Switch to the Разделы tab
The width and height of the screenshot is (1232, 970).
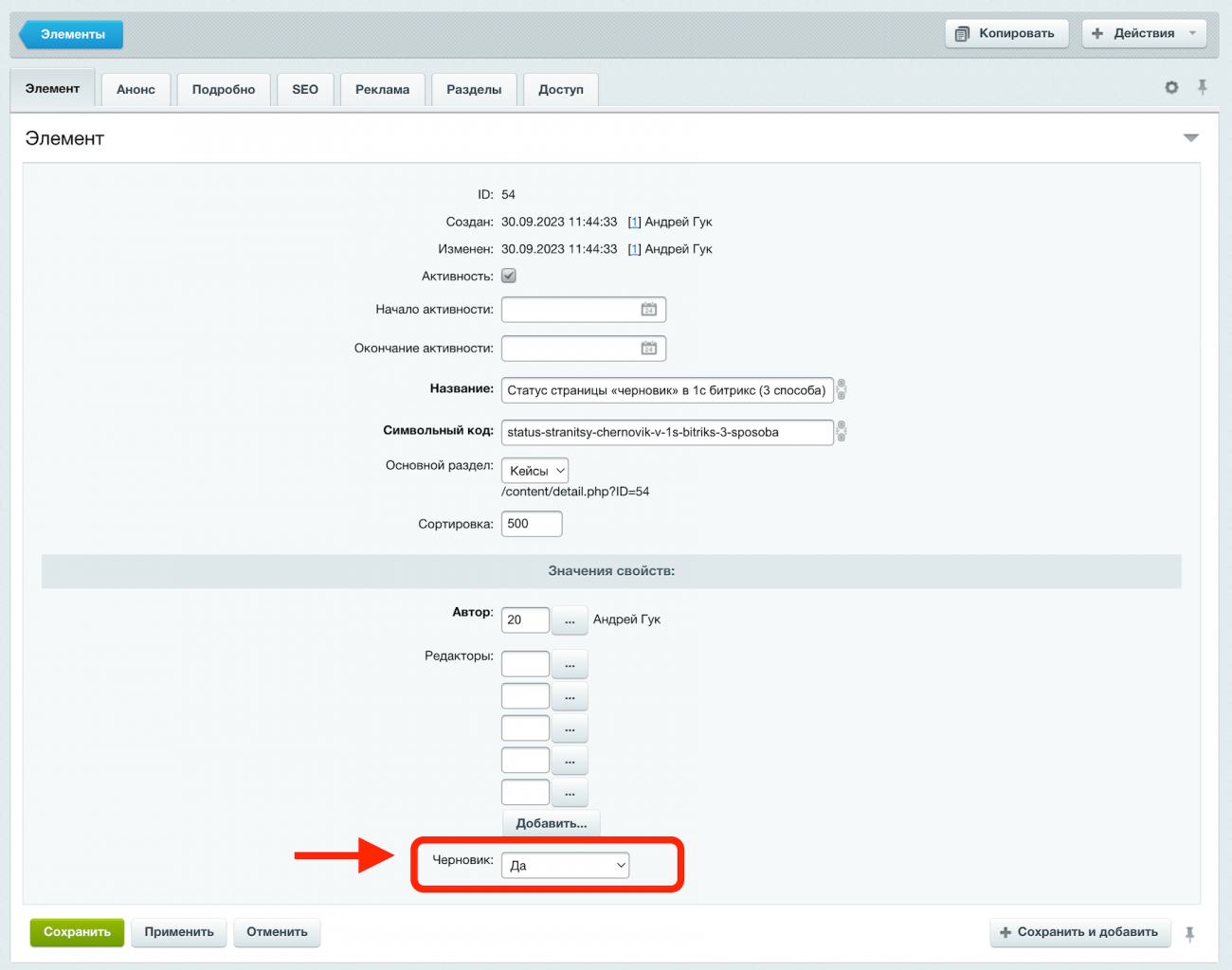[474, 89]
